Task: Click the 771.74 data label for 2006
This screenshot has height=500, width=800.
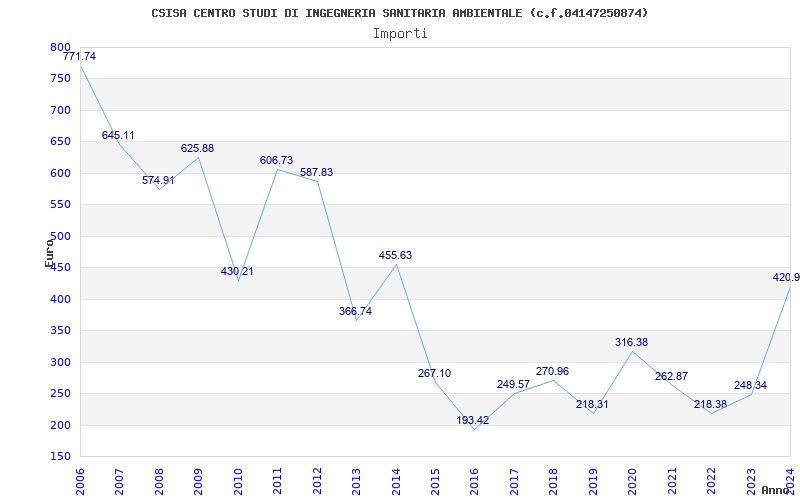Action: (80, 57)
